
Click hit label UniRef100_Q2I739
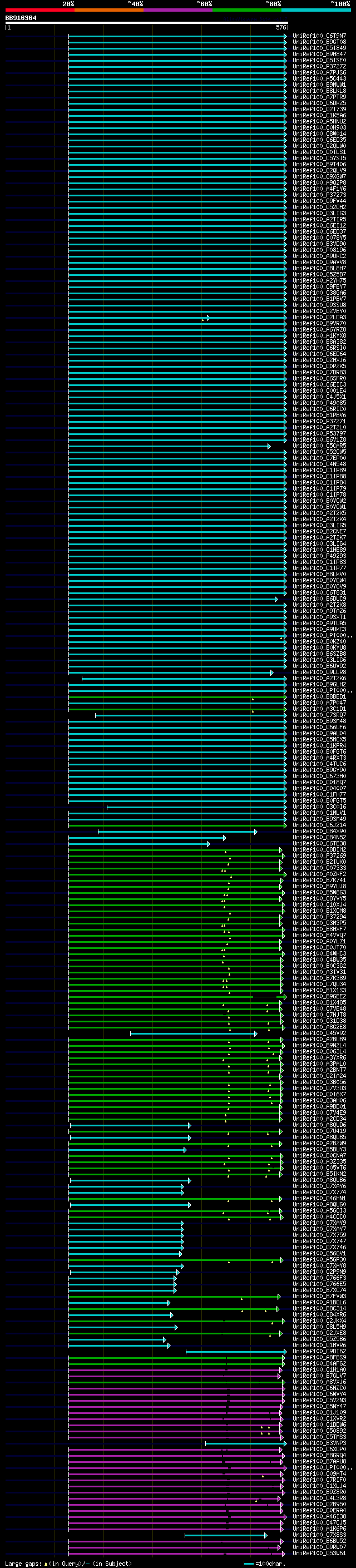(319, 110)
